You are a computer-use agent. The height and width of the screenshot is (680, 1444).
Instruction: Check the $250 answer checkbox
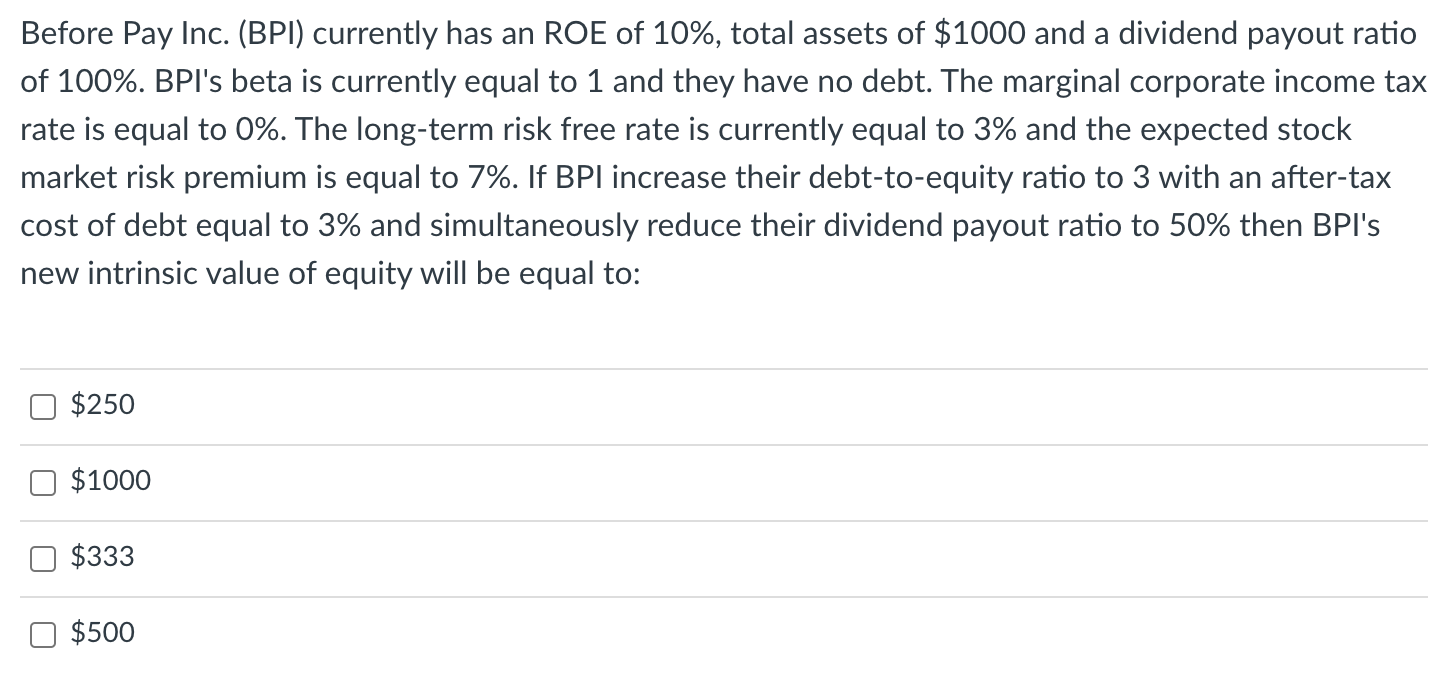pos(42,406)
